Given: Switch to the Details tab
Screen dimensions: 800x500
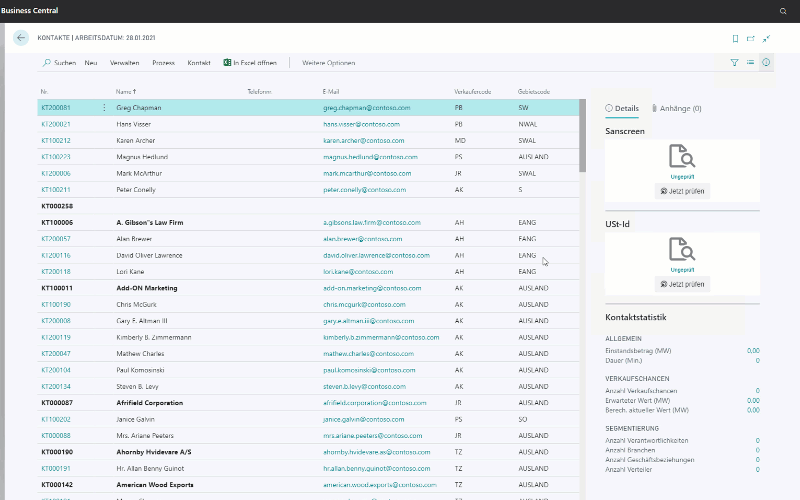Looking at the screenshot, I should pos(622,108).
